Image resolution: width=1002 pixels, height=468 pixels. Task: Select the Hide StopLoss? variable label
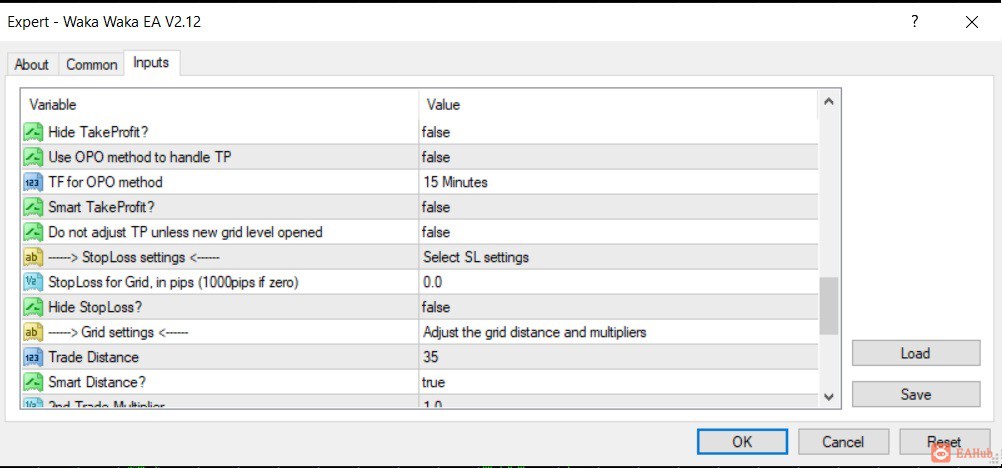pyautogui.click(x=95, y=307)
